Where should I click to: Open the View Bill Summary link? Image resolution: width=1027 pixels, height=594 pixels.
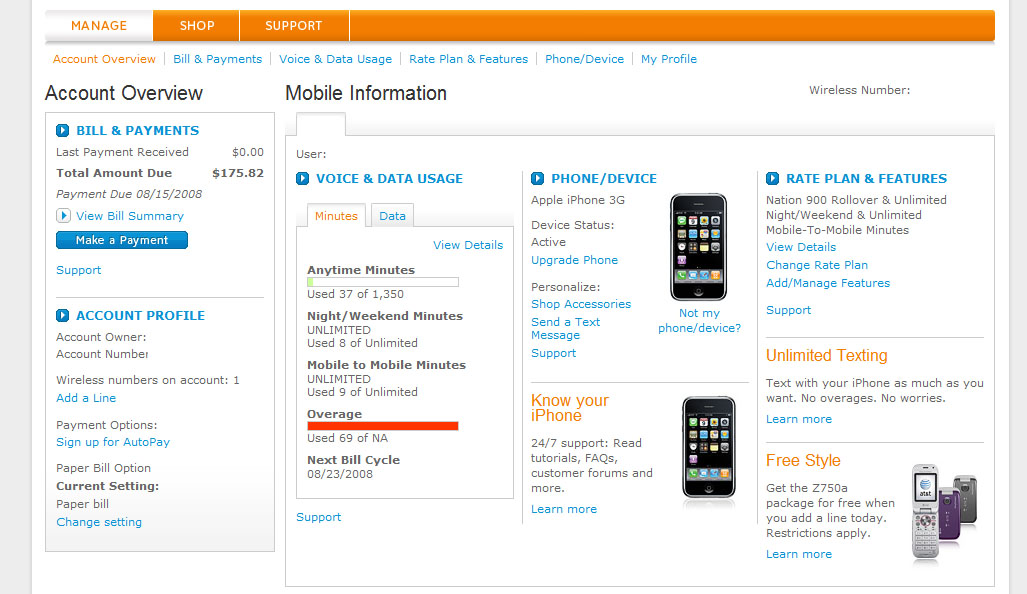(130, 215)
